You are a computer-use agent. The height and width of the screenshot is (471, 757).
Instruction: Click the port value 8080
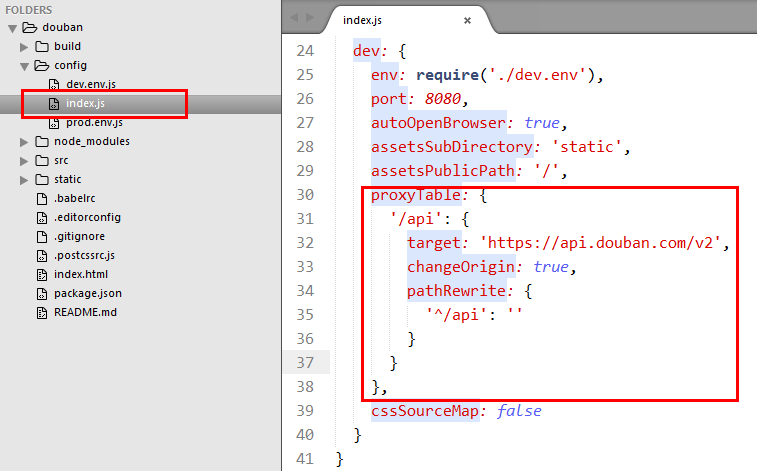442,99
